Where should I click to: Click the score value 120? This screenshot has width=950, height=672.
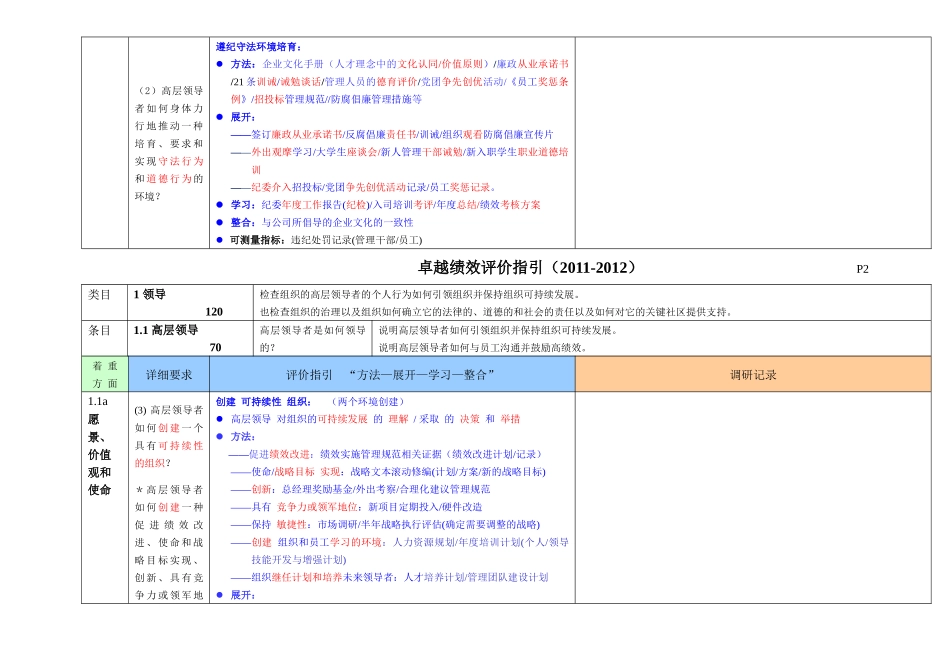pyautogui.click(x=214, y=311)
